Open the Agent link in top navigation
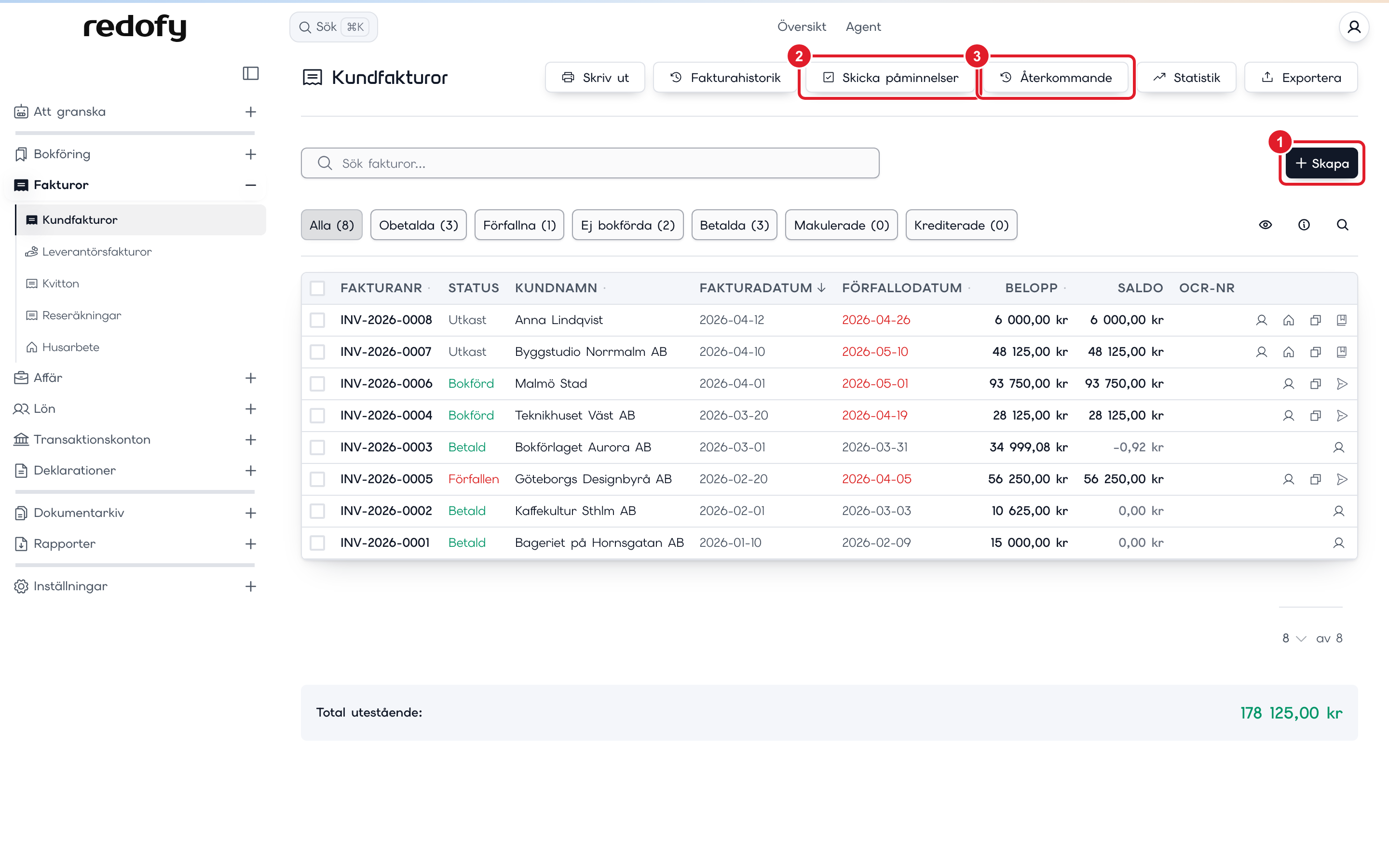Image resolution: width=1389 pixels, height=868 pixels. click(863, 27)
